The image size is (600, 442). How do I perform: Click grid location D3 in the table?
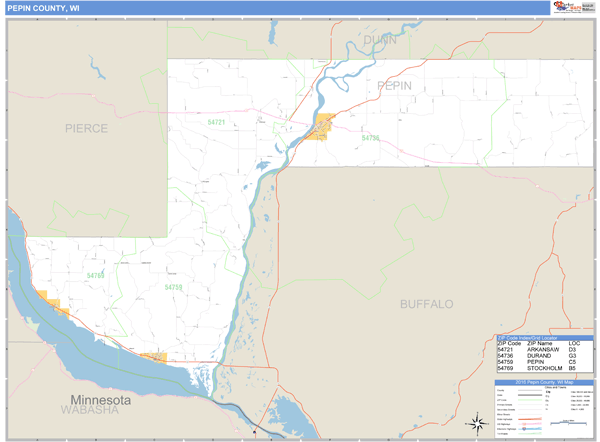pos(572,349)
